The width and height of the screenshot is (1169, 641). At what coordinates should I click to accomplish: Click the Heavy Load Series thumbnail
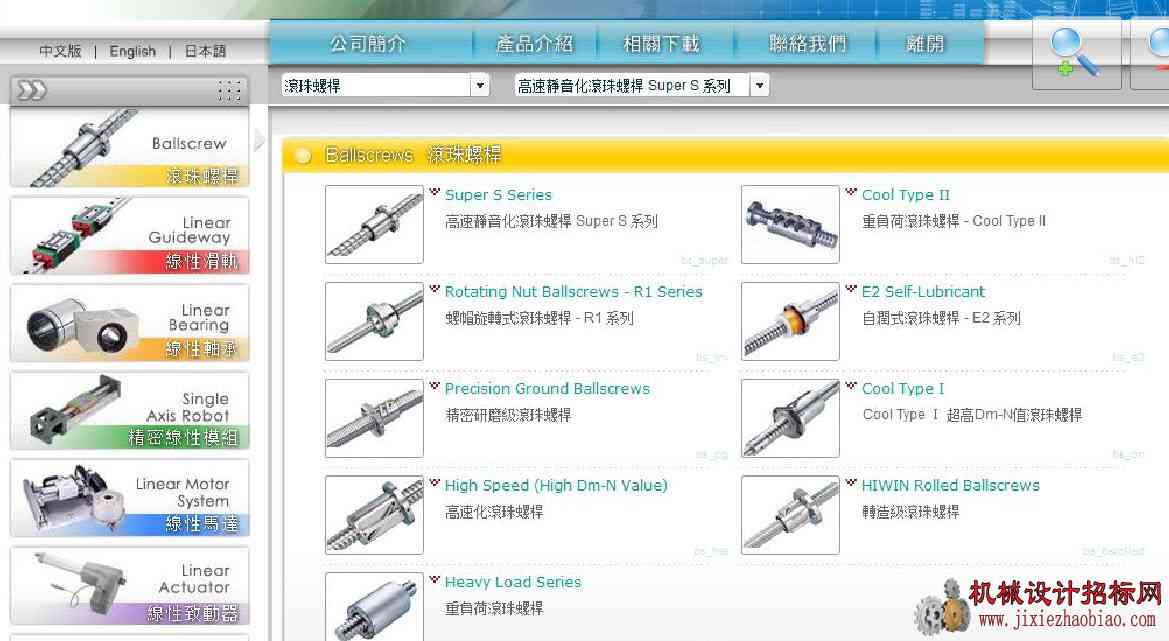point(374,607)
